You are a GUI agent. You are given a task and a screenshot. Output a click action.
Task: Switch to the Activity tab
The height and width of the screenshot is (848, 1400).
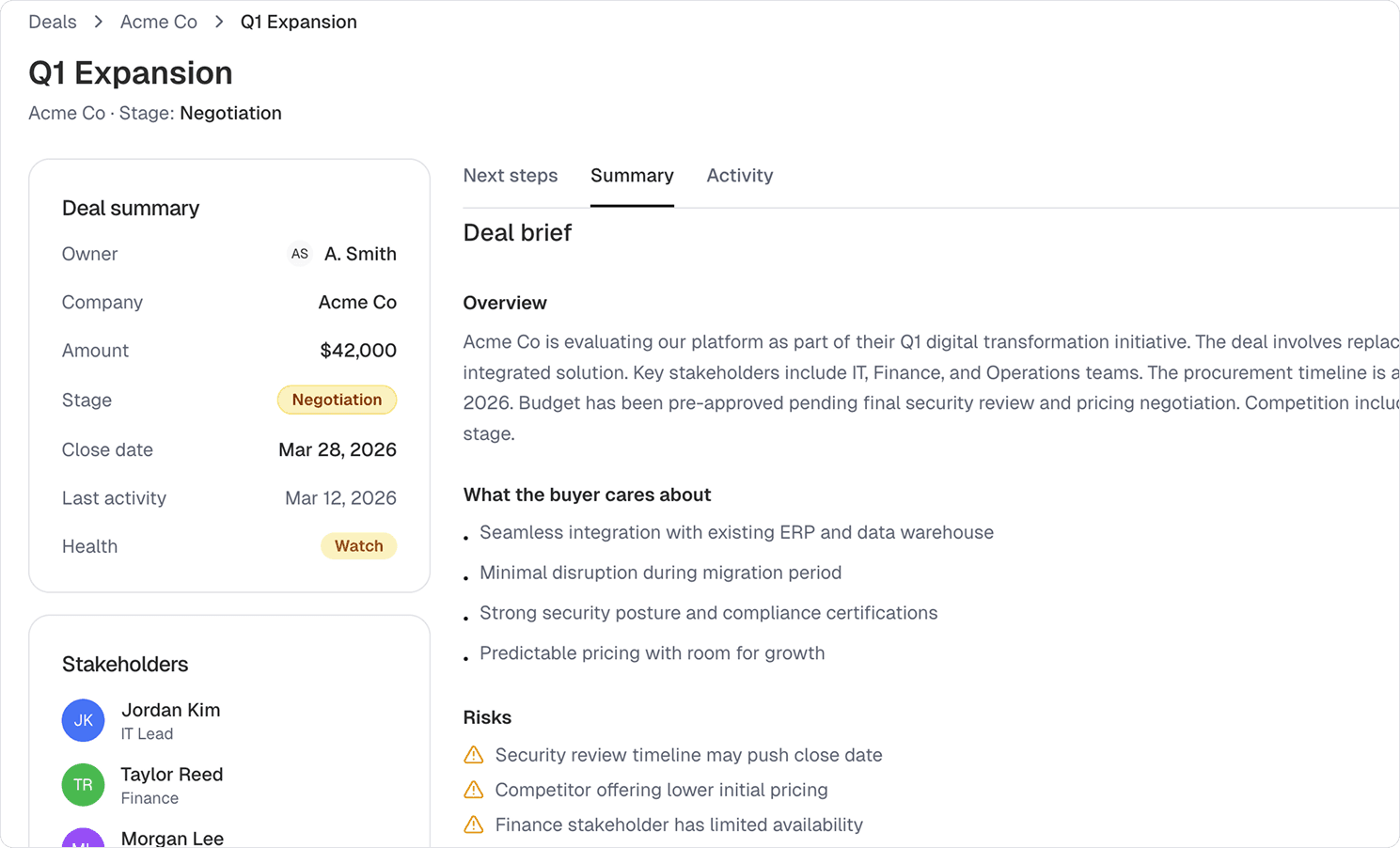click(x=740, y=176)
